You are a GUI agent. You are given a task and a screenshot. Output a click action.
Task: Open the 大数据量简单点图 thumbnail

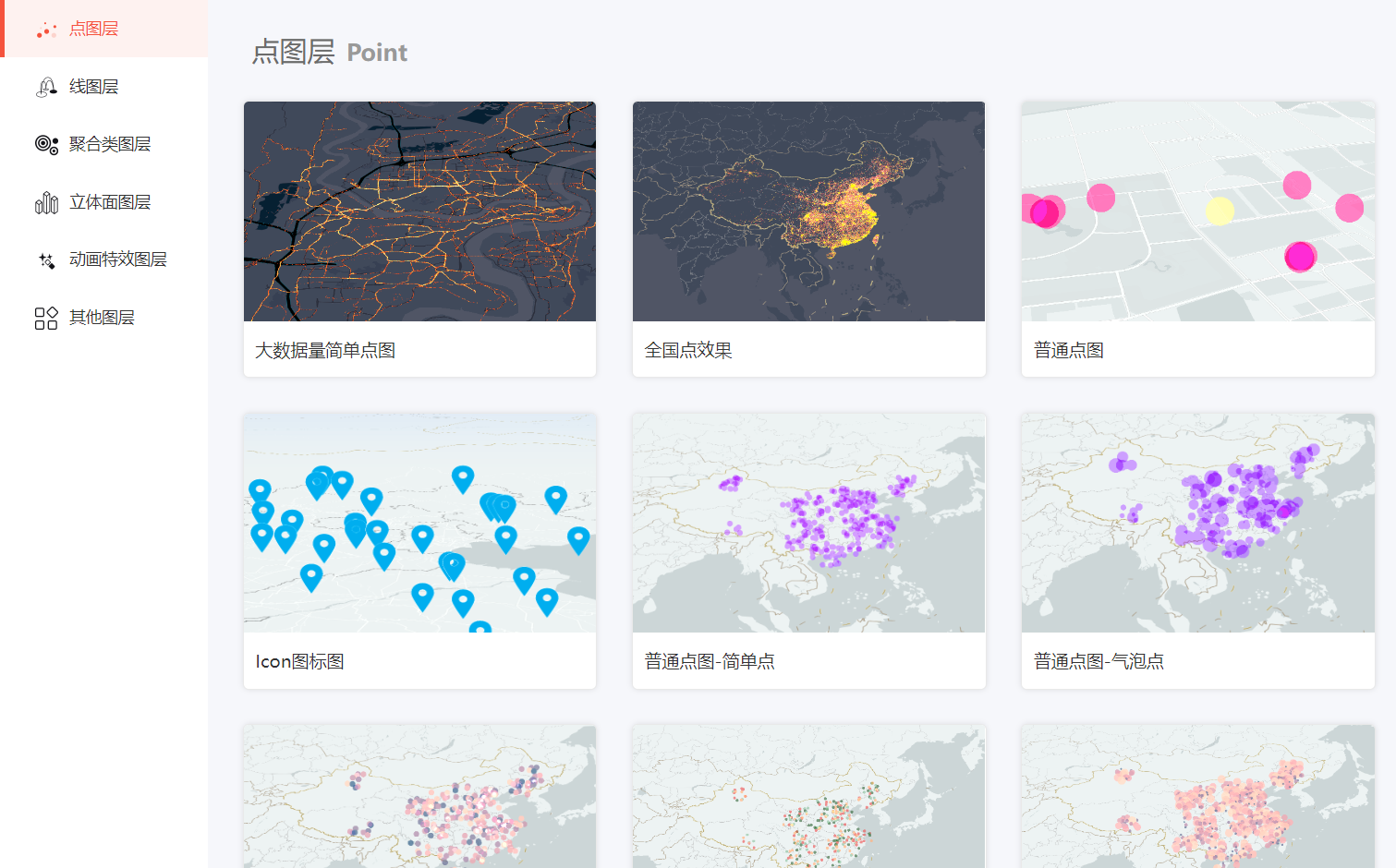pyautogui.click(x=419, y=211)
